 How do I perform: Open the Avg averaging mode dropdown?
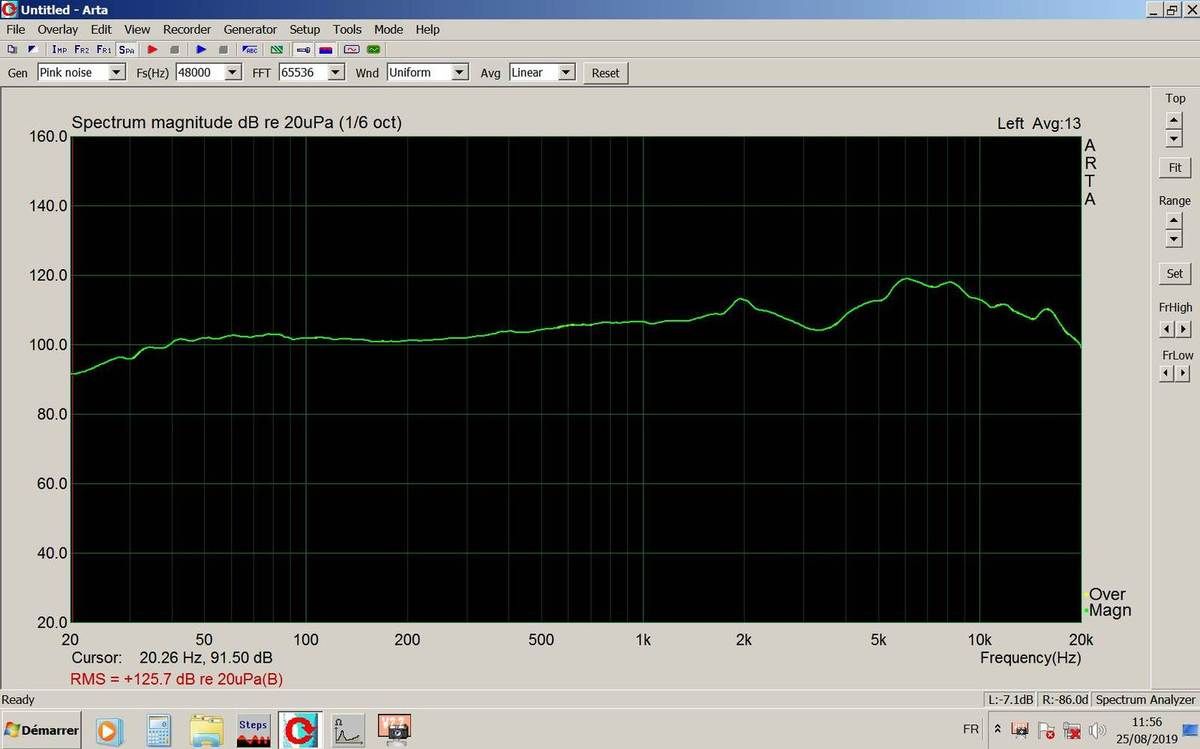[566, 73]
